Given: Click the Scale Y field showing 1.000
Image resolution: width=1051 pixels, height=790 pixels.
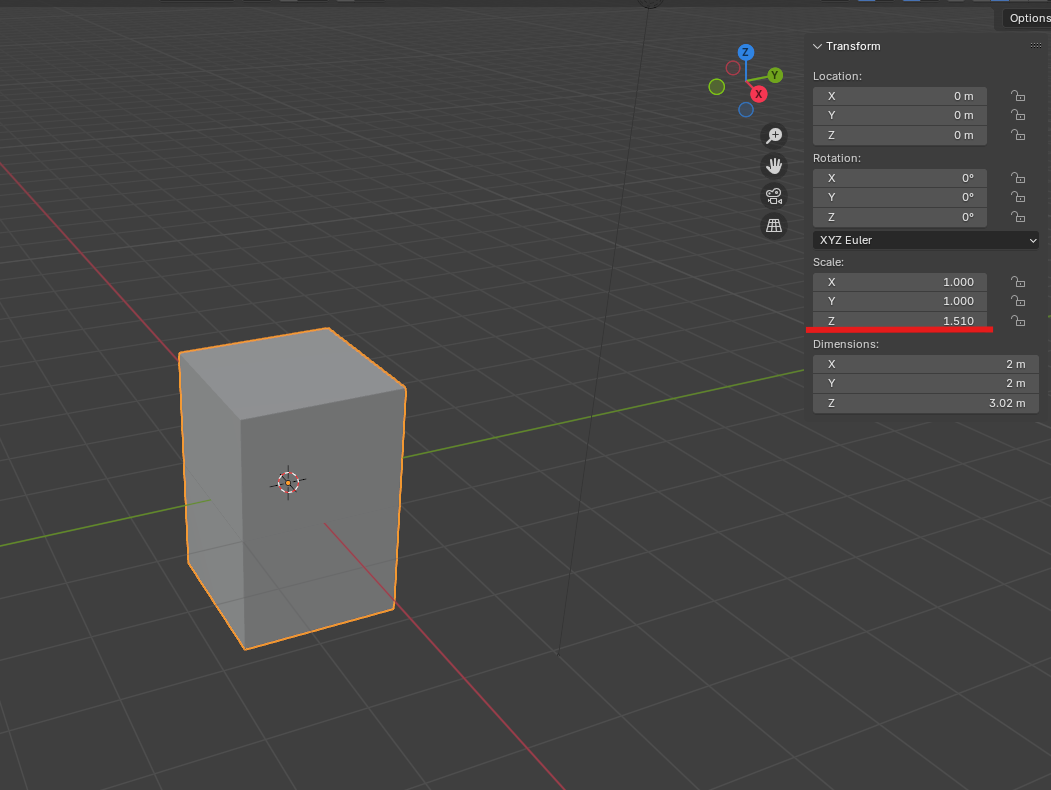Looking at the screenshot, I should point(900,301).
